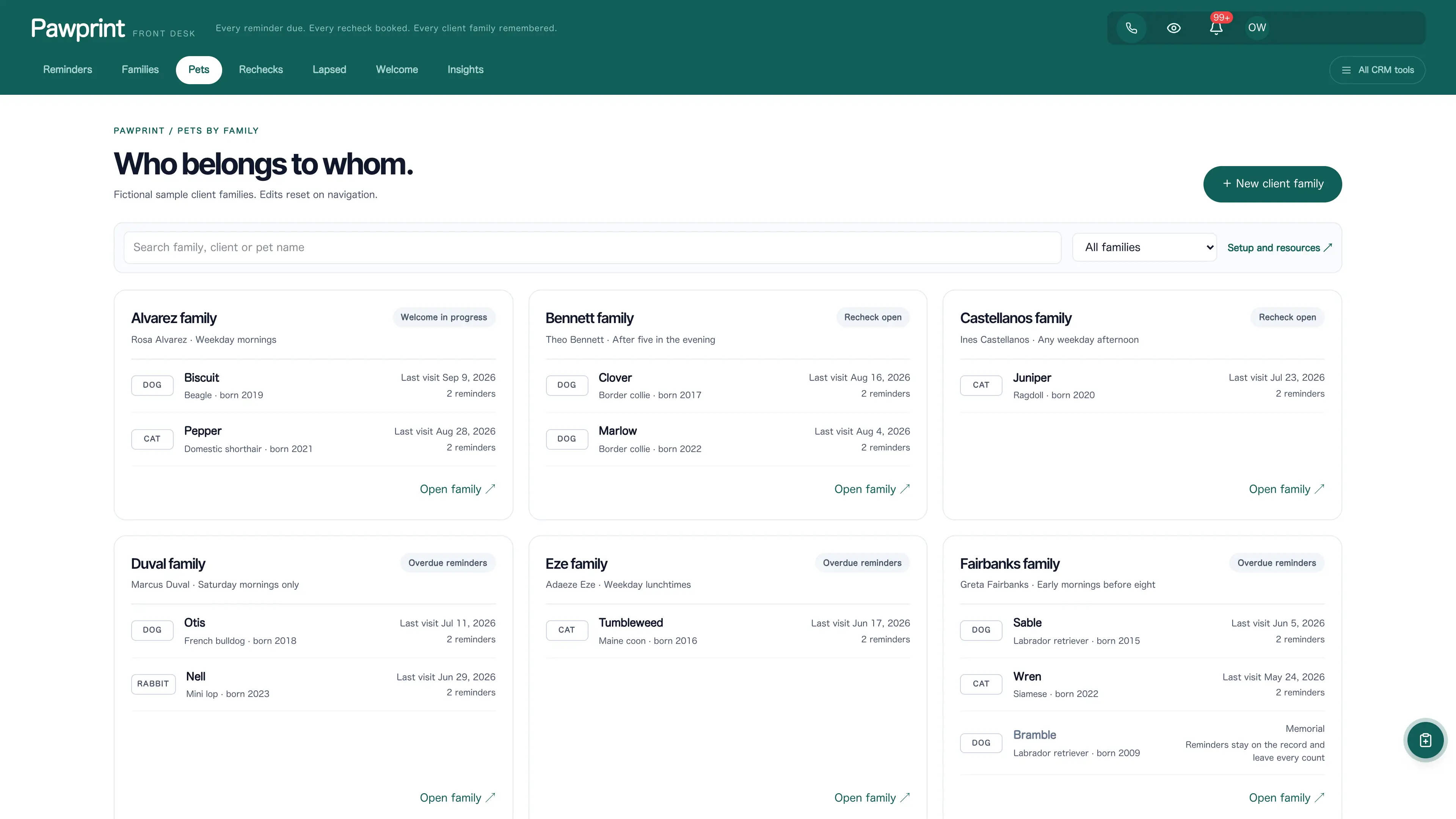The image size is (1456, 819).
Task: Open notifications bell with 99+ badge
Action: coord(1216,28)
